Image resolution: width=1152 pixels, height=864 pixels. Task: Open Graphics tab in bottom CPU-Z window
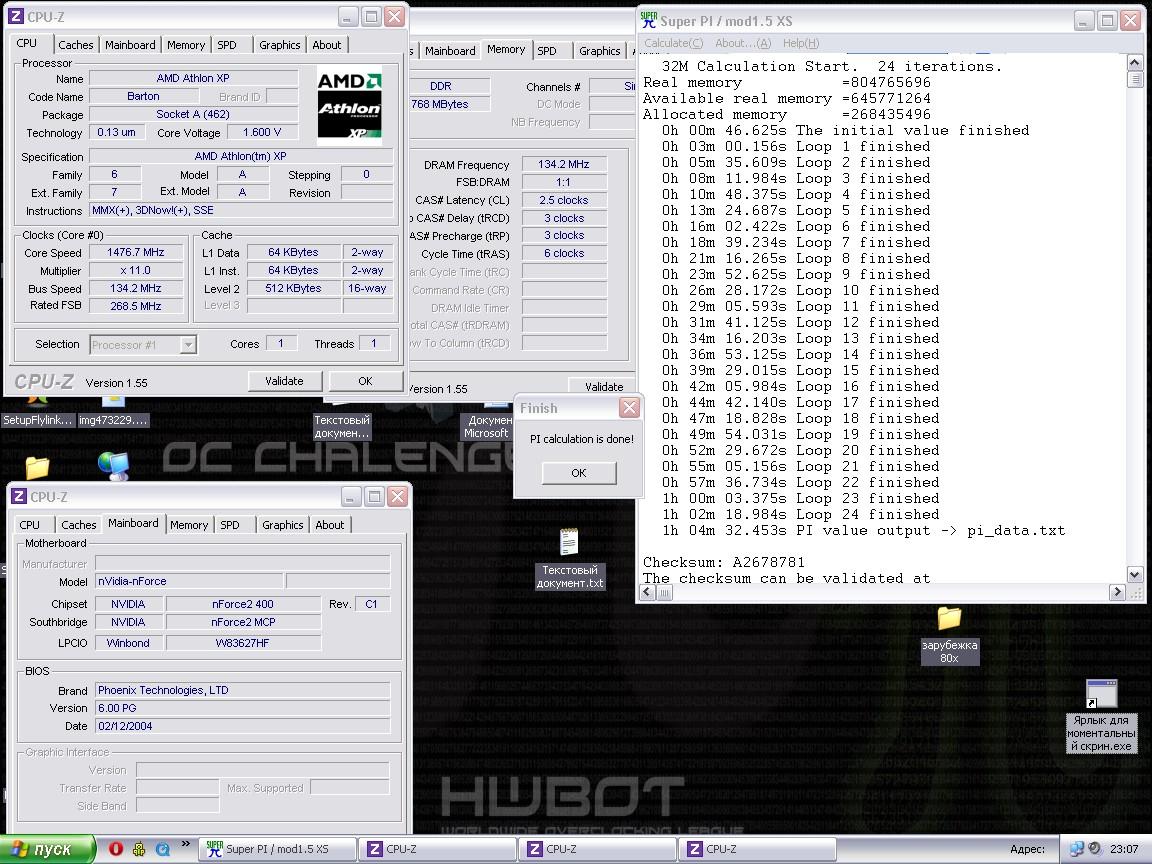click(282, 525)
